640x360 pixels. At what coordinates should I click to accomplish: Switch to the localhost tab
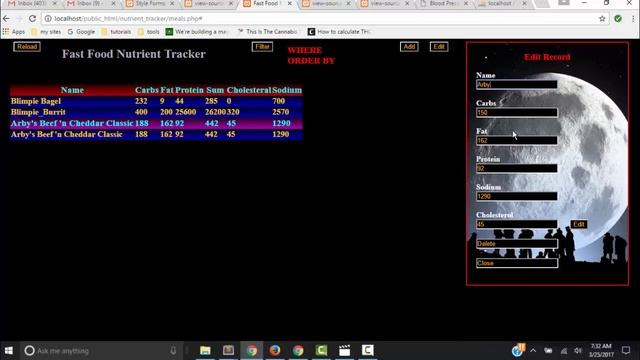click(x=501, y=4)
